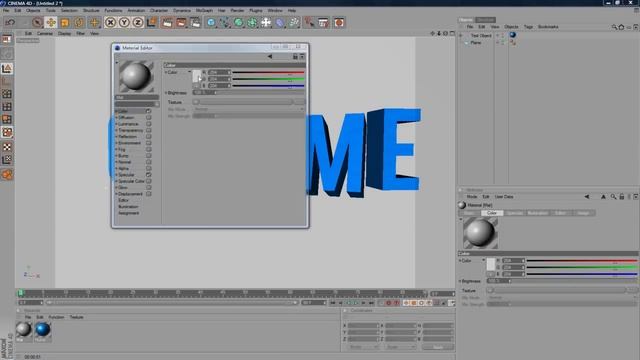The image size is (640, 360).
Task: Toggle the Luminance channel checkbox
Action: 149,124
